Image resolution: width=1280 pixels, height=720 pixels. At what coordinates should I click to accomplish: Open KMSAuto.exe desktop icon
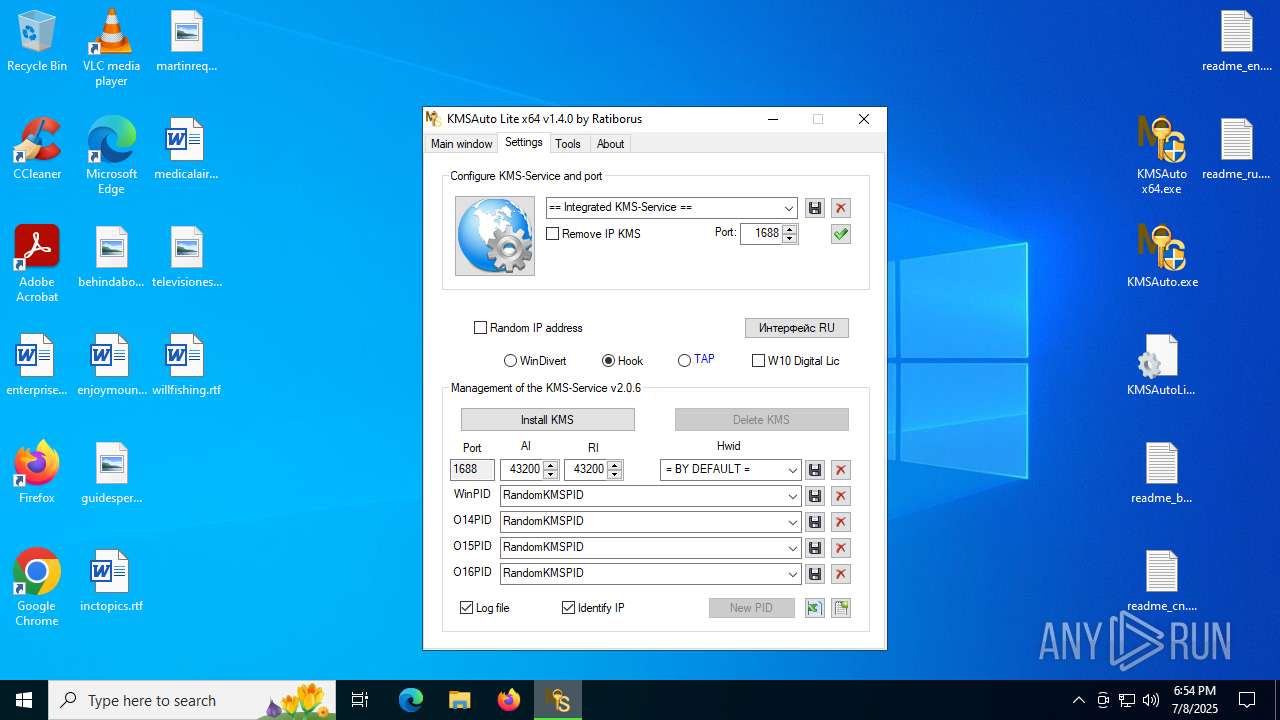click(1161, 255)
